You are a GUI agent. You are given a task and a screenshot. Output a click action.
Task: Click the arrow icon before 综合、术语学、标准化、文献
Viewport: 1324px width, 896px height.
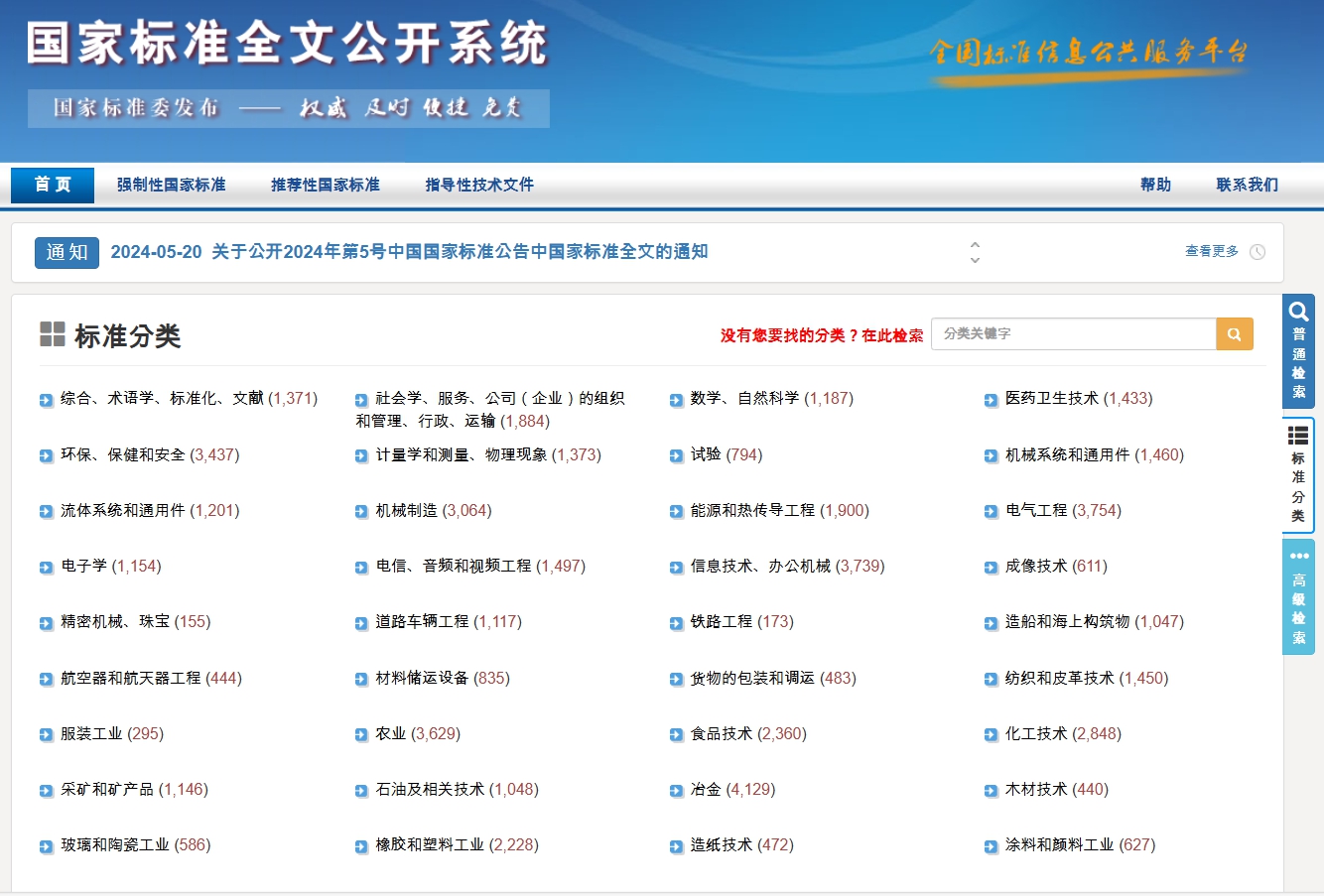47,400
